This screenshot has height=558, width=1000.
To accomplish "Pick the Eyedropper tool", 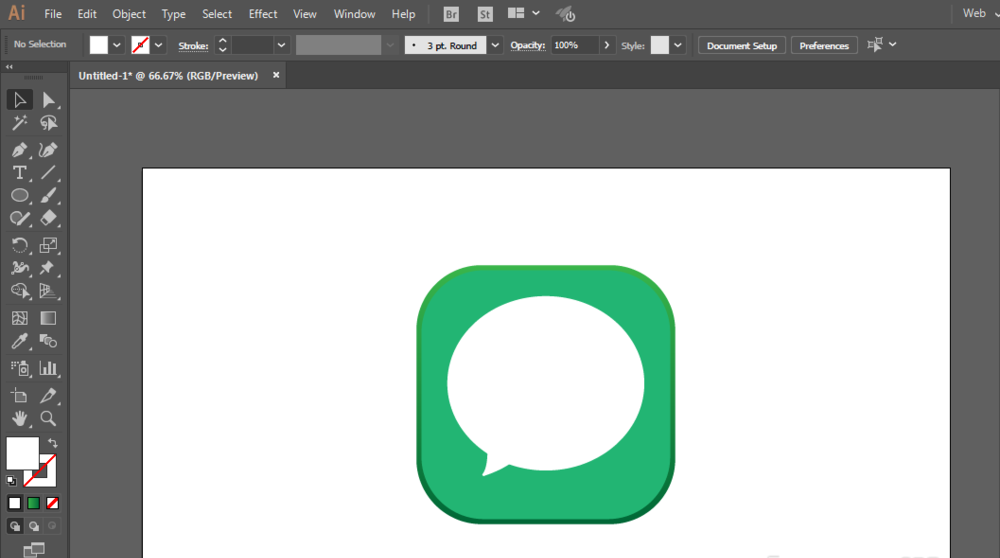I will tap(19, 341).
